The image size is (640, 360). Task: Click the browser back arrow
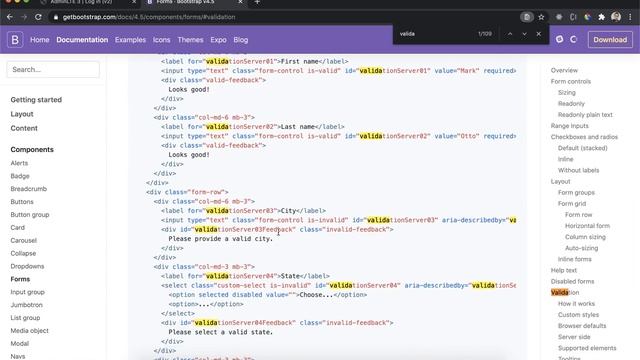point(10,17)
